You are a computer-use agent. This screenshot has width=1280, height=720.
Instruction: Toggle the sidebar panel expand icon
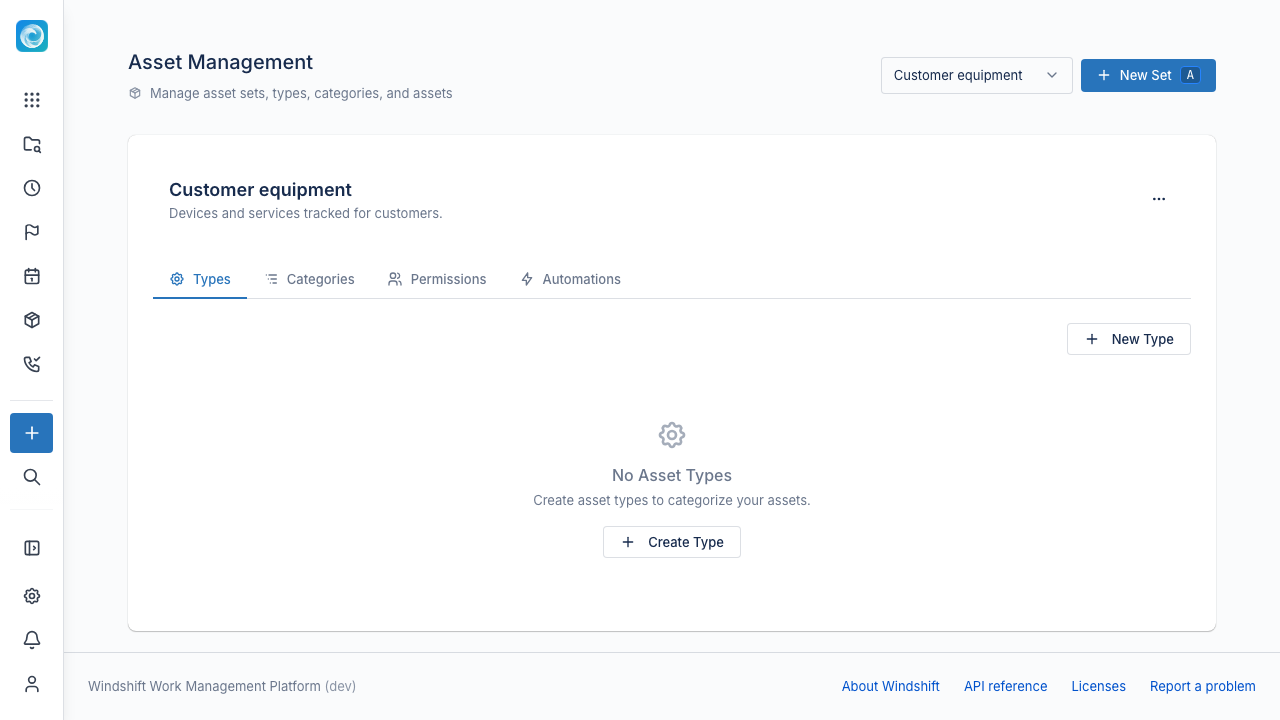click(32, 548)
